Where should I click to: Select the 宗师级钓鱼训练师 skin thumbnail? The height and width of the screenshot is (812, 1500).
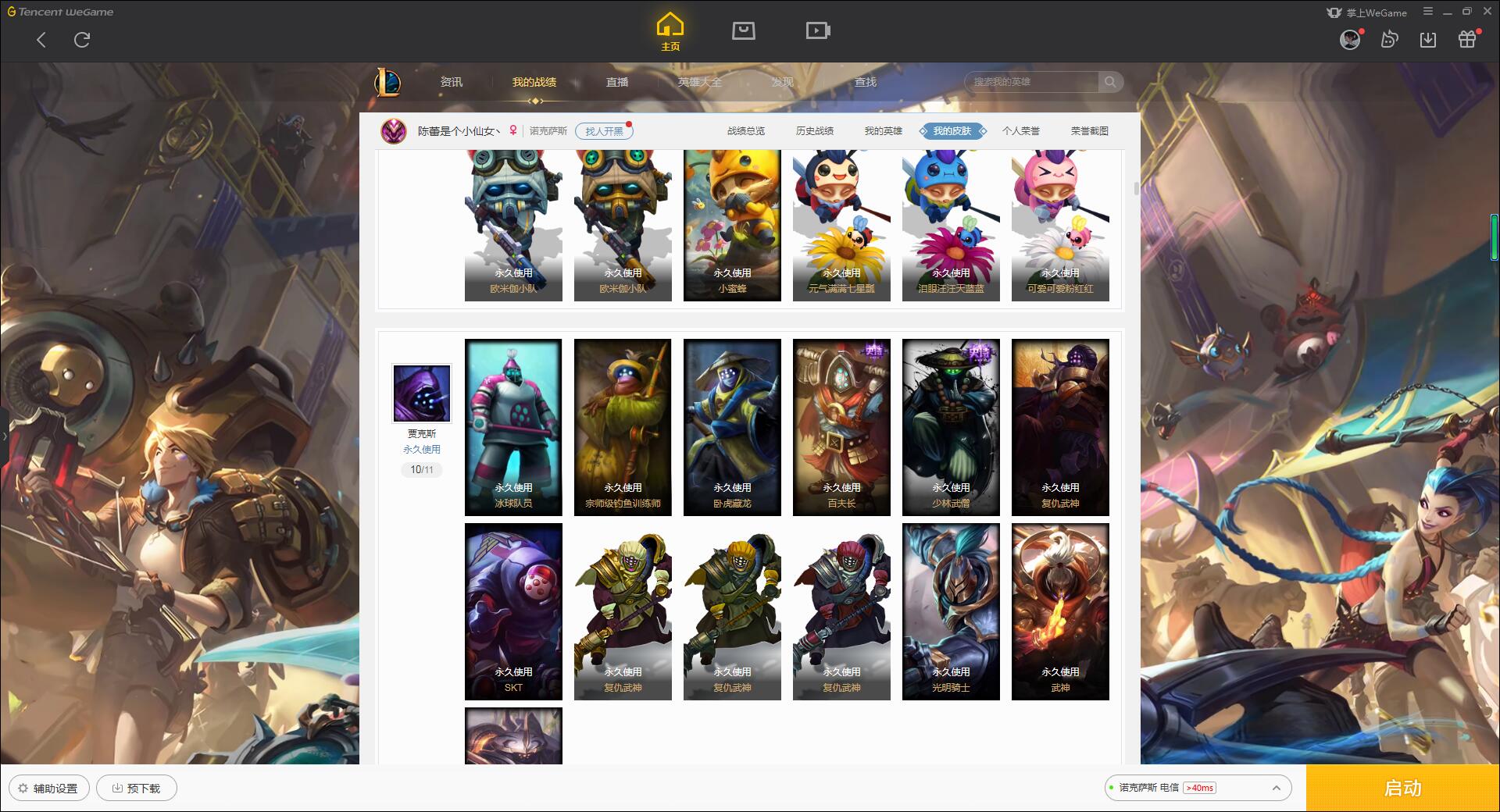coord(623,427)
